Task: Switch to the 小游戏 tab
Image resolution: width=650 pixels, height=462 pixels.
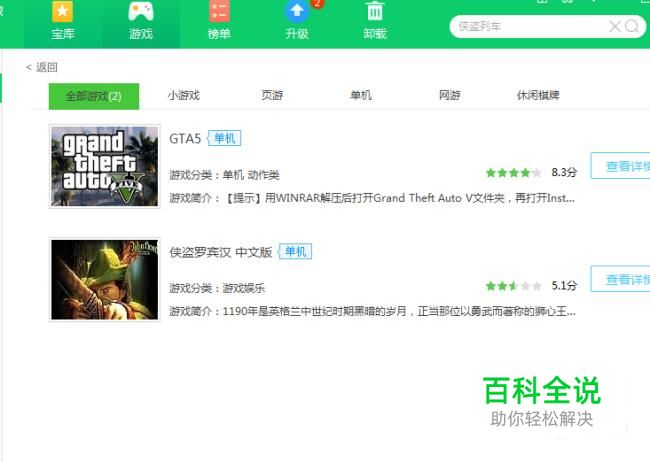Action: point(184,95)
